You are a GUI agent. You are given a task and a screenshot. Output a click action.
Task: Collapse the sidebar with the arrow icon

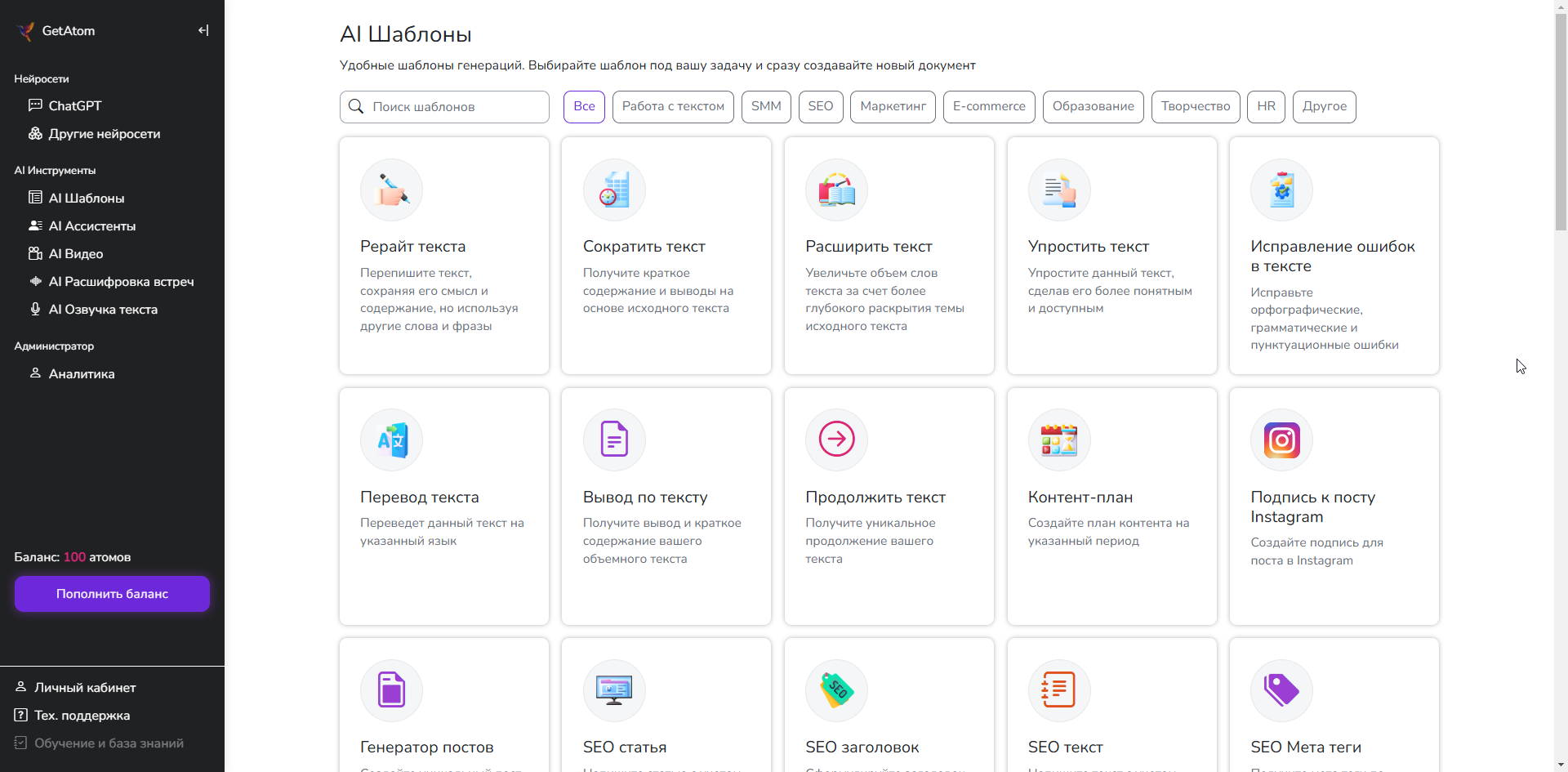click(x=203, y=30)
